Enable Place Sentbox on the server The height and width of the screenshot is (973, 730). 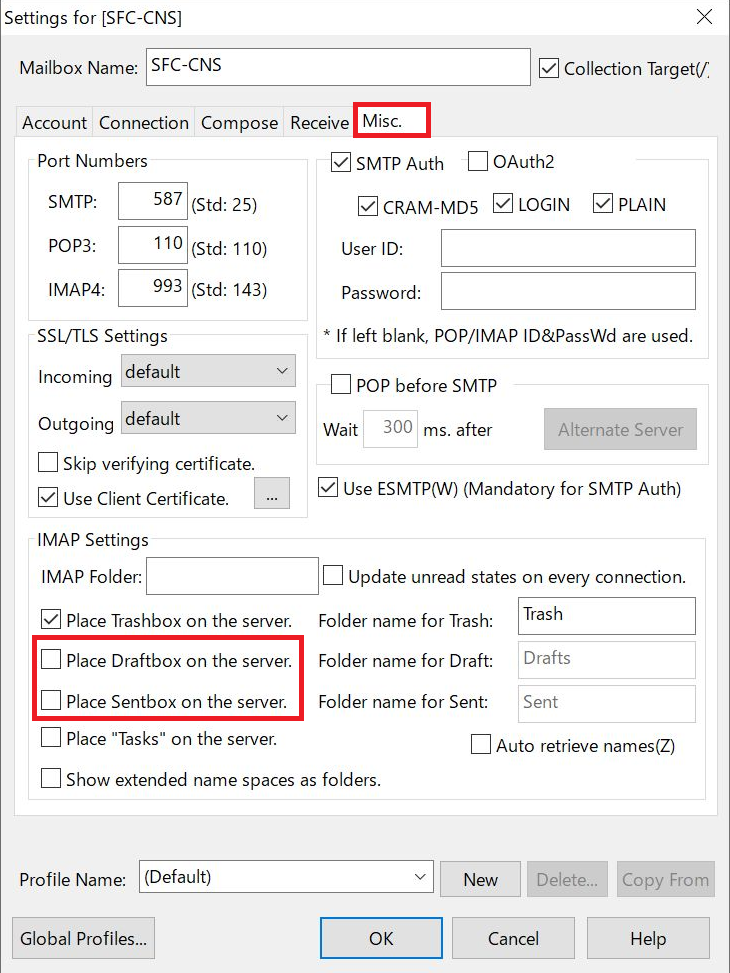pyautogui.click(x=51, y=701)
